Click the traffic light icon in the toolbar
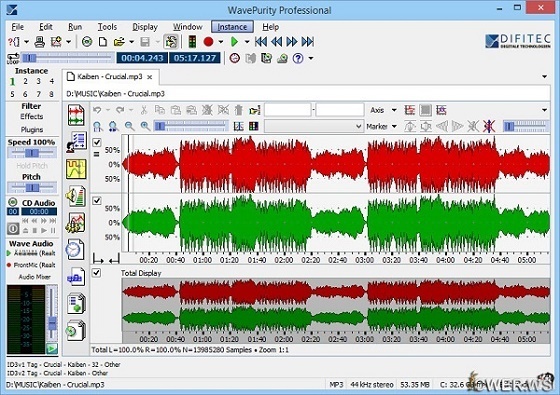This screenshot has height=395, width=560. 192,42
